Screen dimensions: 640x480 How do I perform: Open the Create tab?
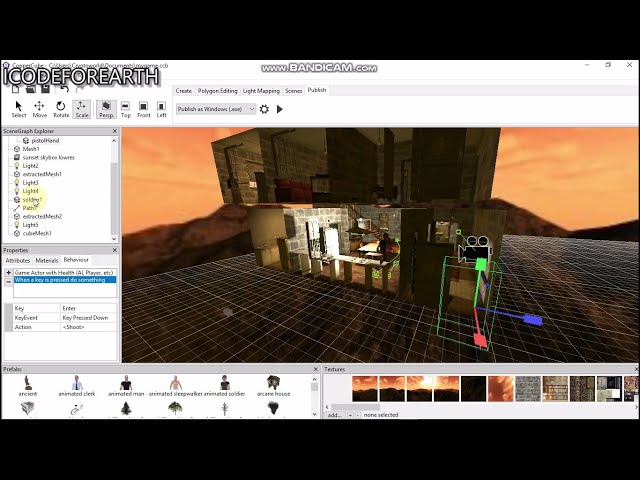click(183, 91)
